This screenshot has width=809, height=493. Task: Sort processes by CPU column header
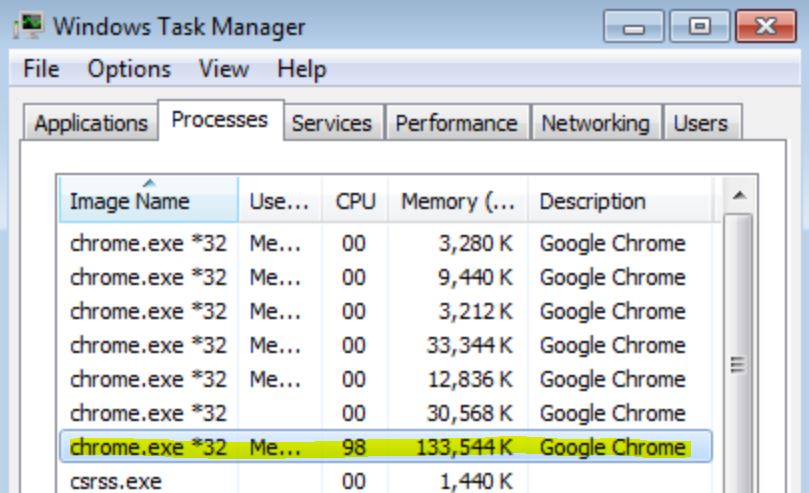point(355,201)
